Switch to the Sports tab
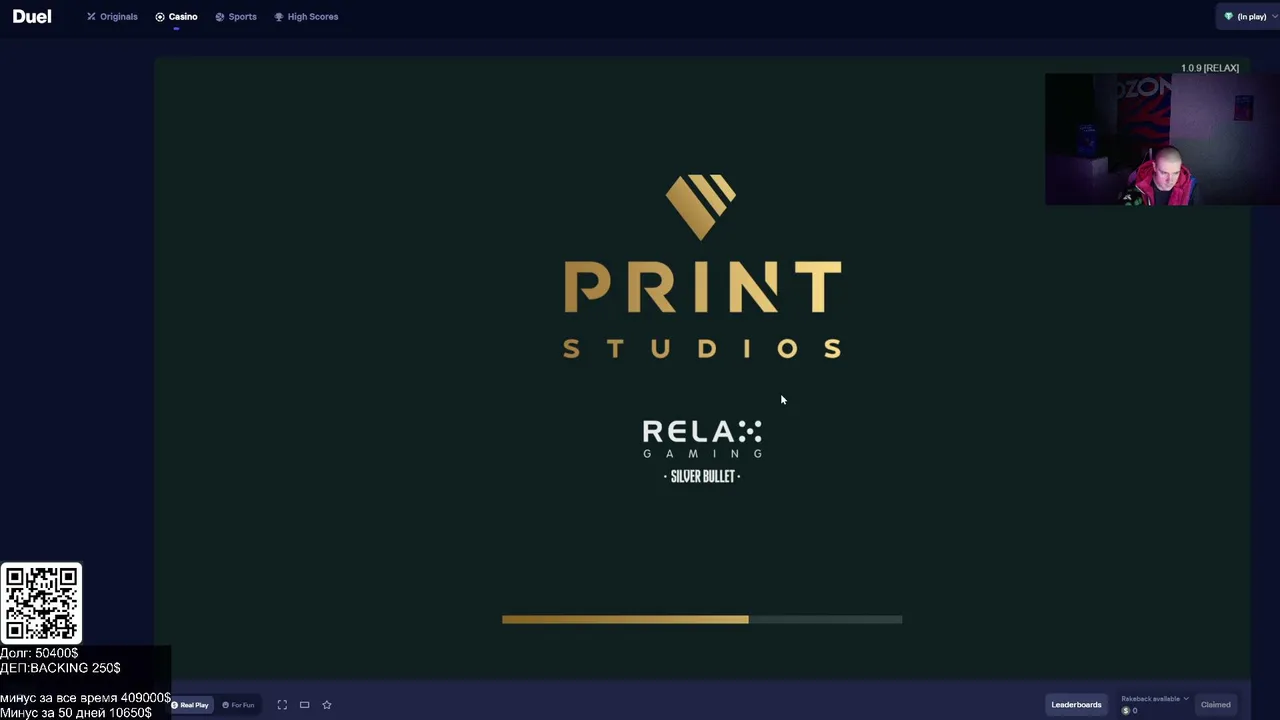The height and width of the screenshot is (720, 1280). click(236, 17)
